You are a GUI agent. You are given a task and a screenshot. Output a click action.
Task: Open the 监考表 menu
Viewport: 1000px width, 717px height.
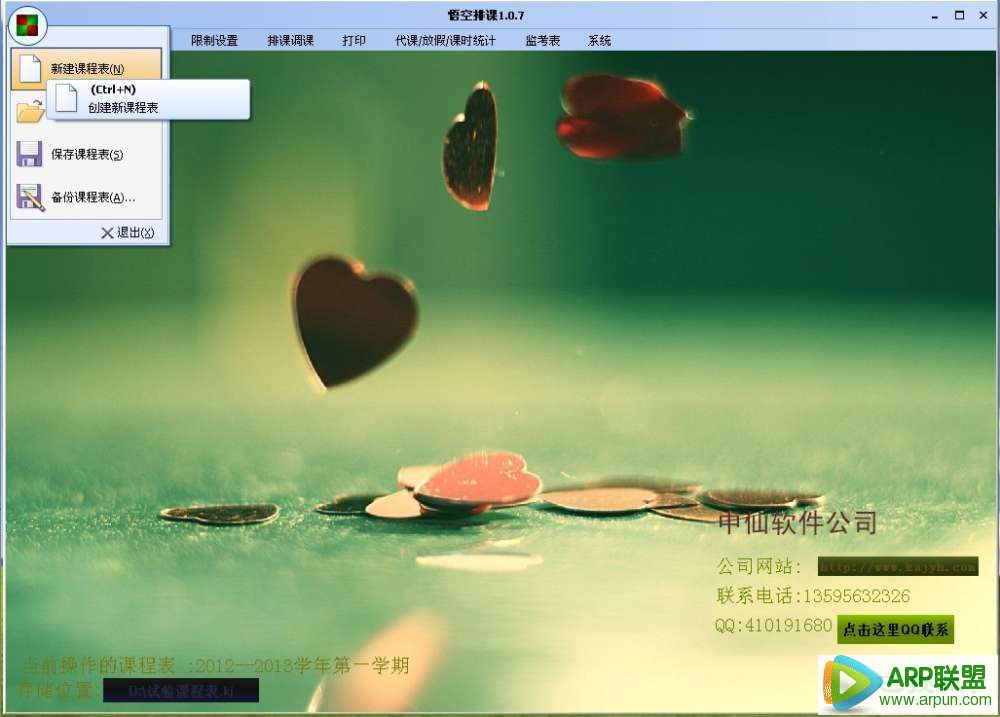coord(542,41)
